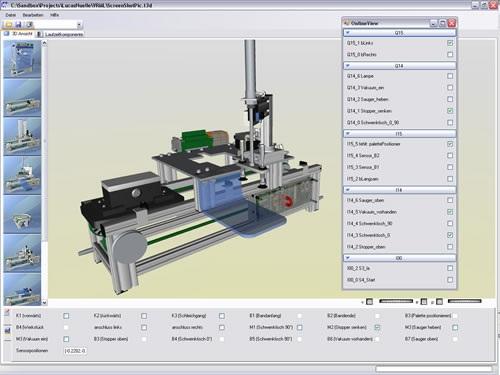The image size is (500, 375).
Task: Click the save disk icon in toolbar
Action: [18, 24]
